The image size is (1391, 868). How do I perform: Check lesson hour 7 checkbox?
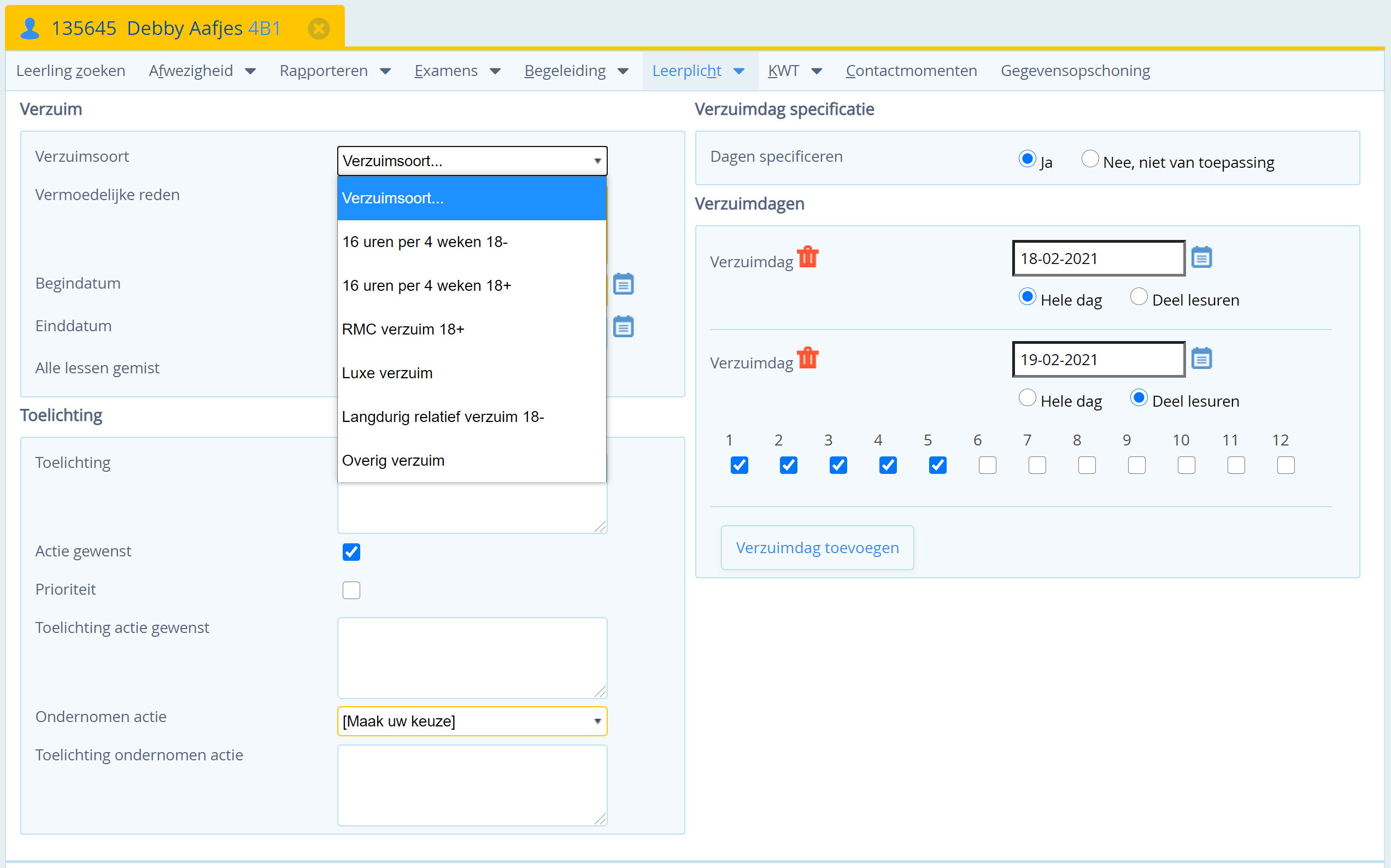tap(1037, 465)
